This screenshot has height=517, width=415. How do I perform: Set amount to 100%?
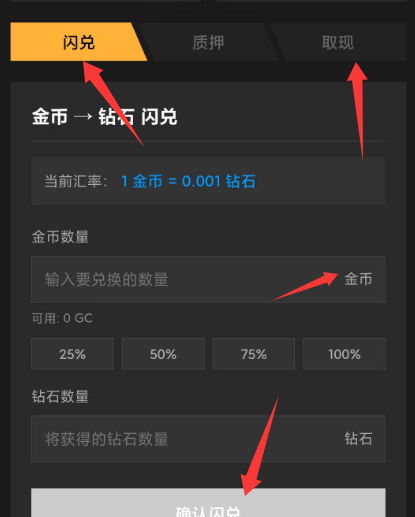[x=344, y=354]
